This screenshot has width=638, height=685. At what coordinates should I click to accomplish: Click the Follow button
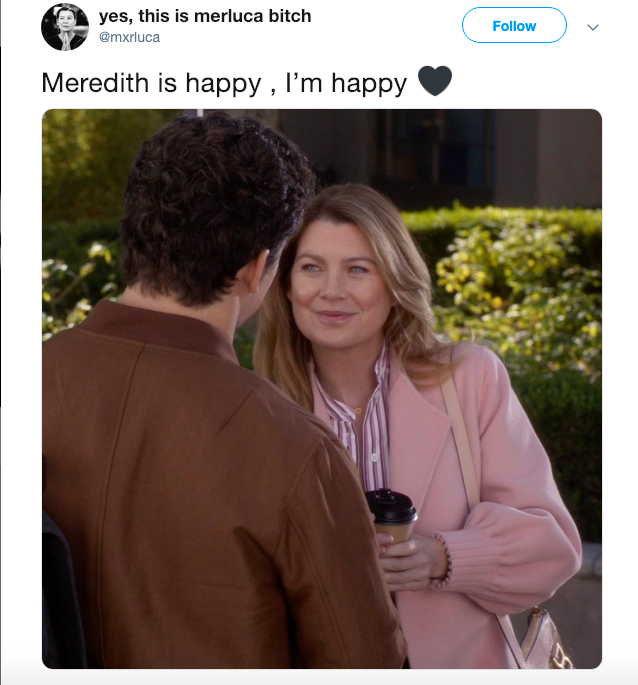[514, 25]
